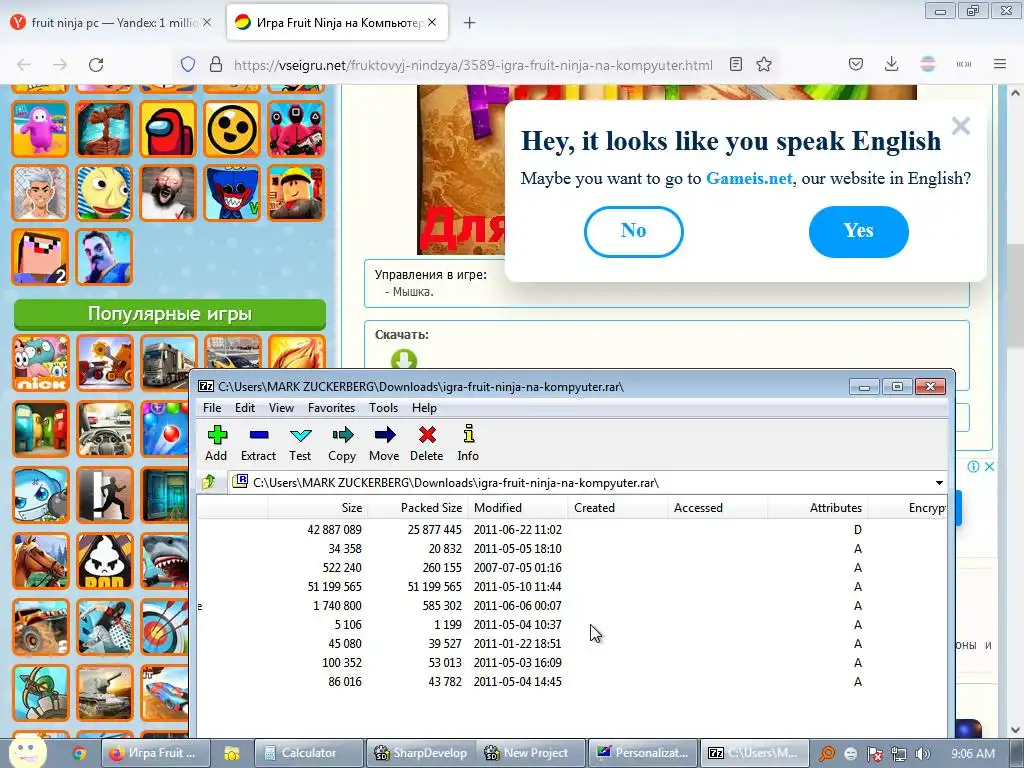This screenshot has width=1024, height=768.
Task: Click the Test tool in 7-Zip
Action: point(300,444)
